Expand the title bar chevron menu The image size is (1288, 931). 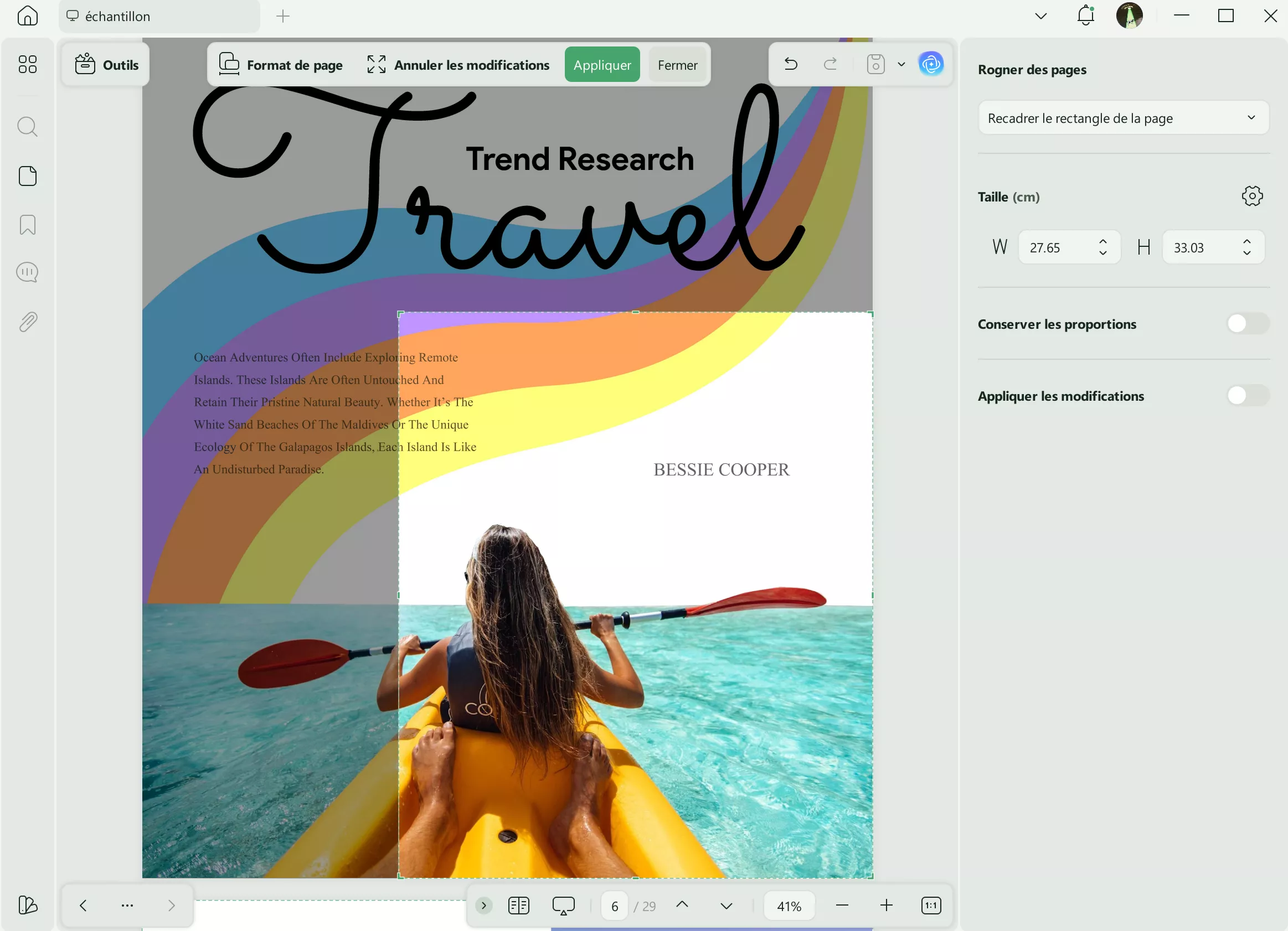tap(1040, 16)
